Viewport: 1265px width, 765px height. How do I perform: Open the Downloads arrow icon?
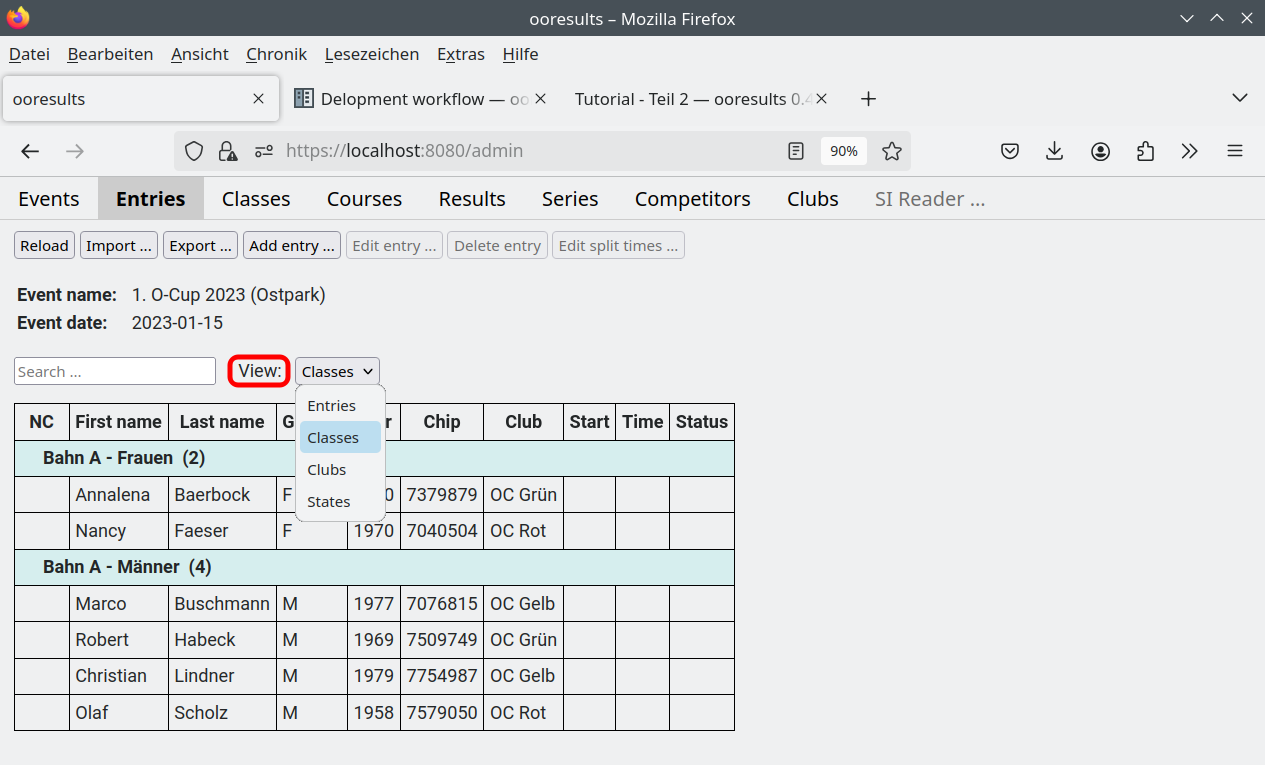pos(1054,151)
